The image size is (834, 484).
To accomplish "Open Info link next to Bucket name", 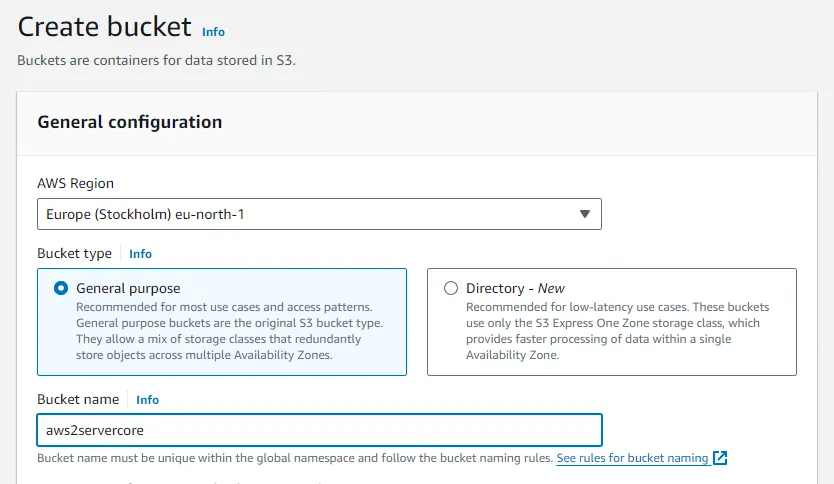I will 147,400.
